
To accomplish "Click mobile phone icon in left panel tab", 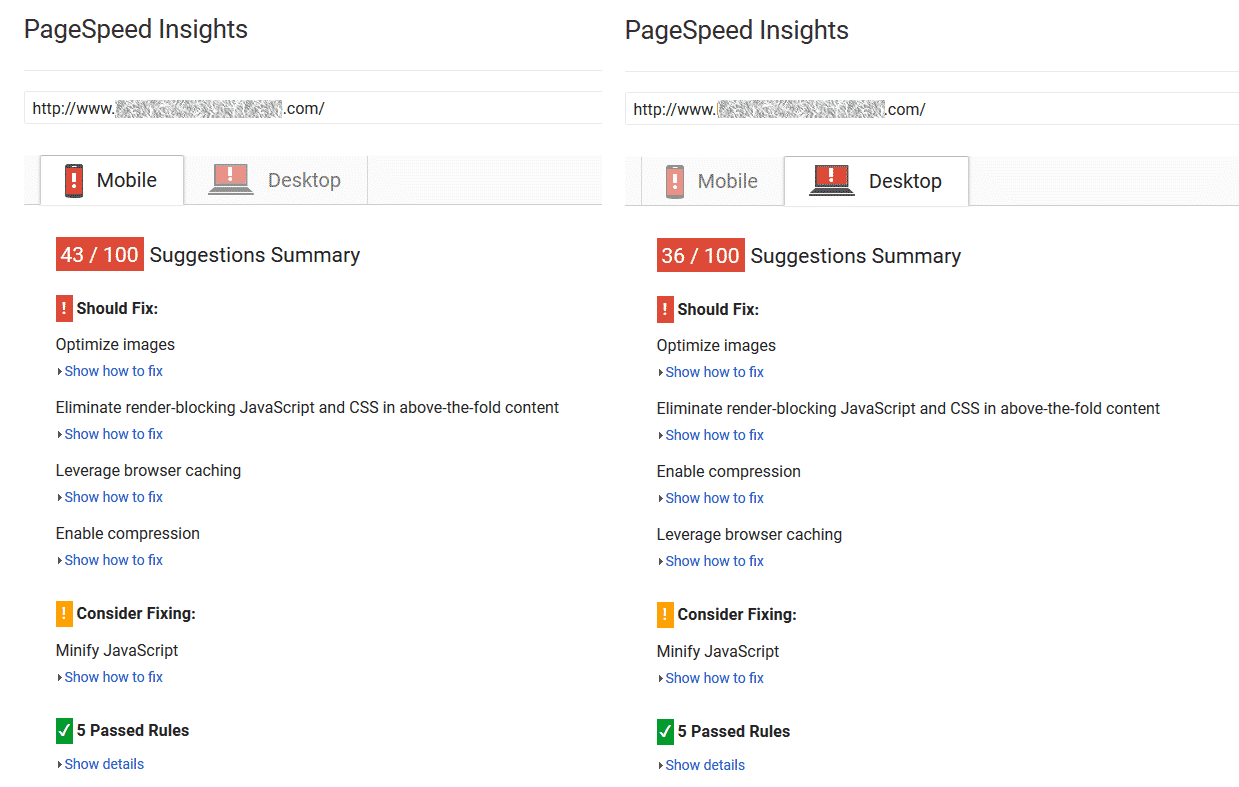I will [74, 181].
